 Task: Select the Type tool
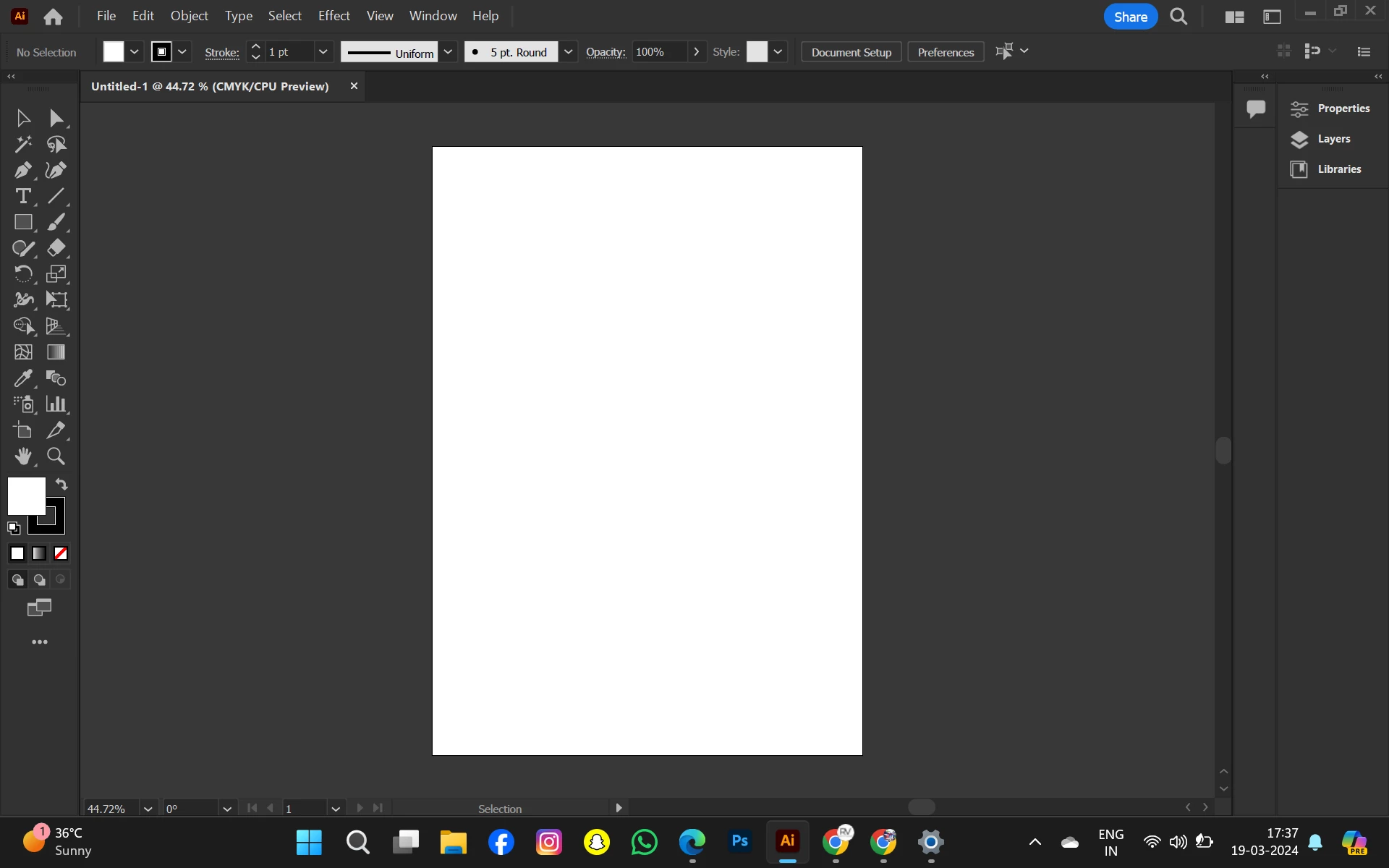point(22,196)
